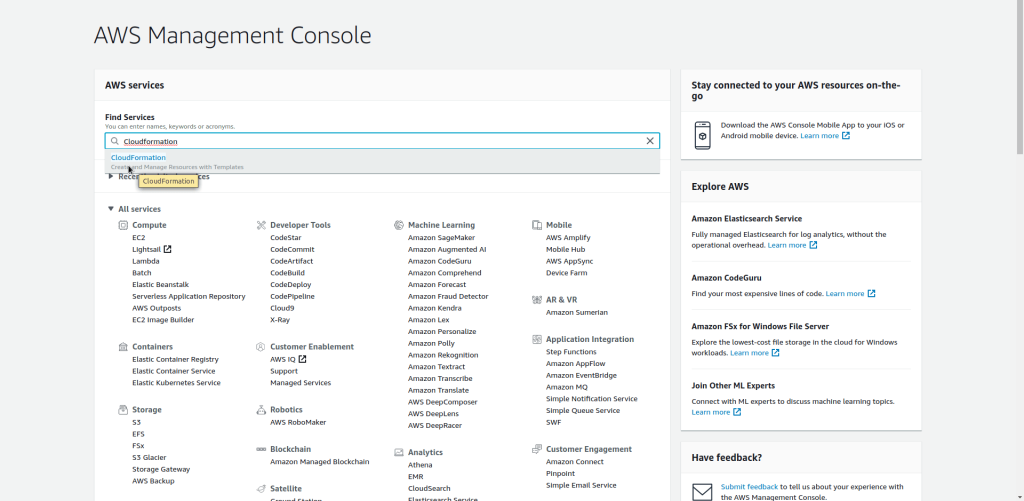Open Learn more for the Console Mobile App
The width and height of the screenshot is (1024, 501).
coord(820,136)
